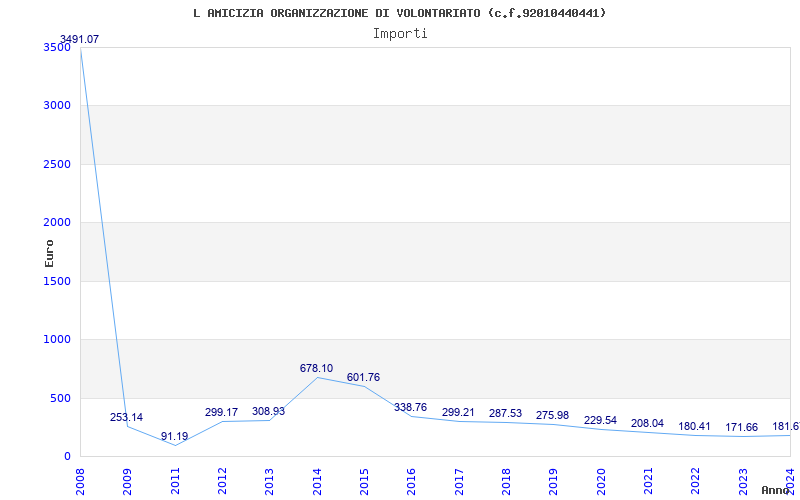Click the L AMICIZIA ORGANIZZAZIONE chart title
Screen dimensions: 800x500
[x=400, y=13]
